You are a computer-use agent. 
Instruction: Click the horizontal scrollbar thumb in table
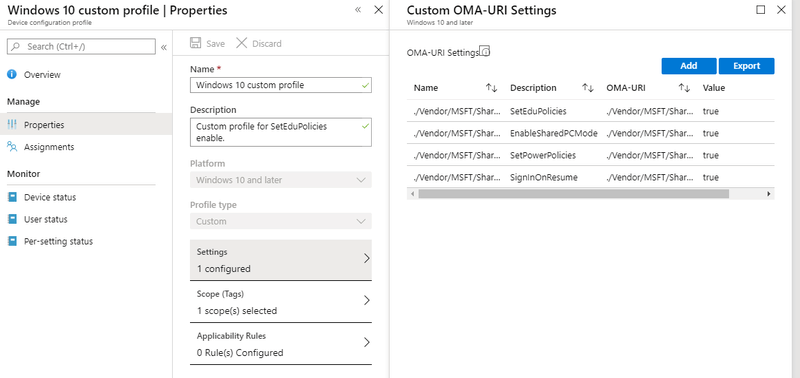click(573, 194)
